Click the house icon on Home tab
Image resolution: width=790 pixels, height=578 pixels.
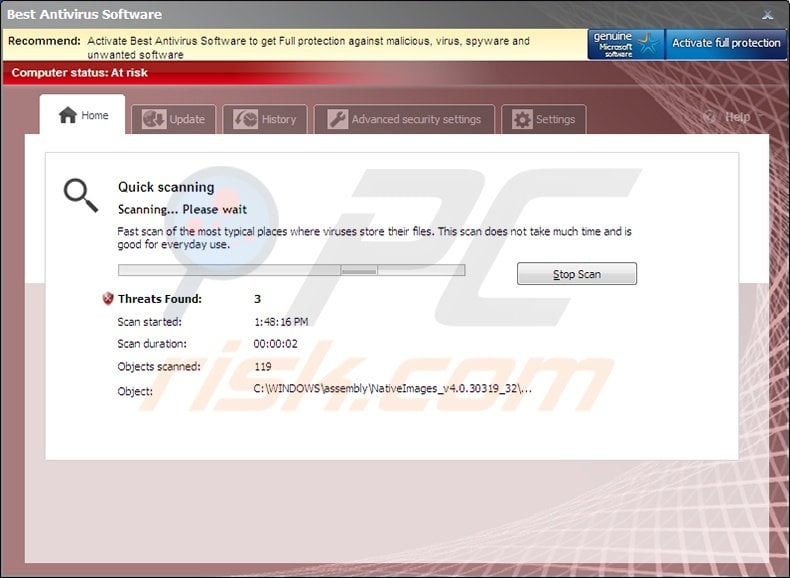[x=68, y=115]
